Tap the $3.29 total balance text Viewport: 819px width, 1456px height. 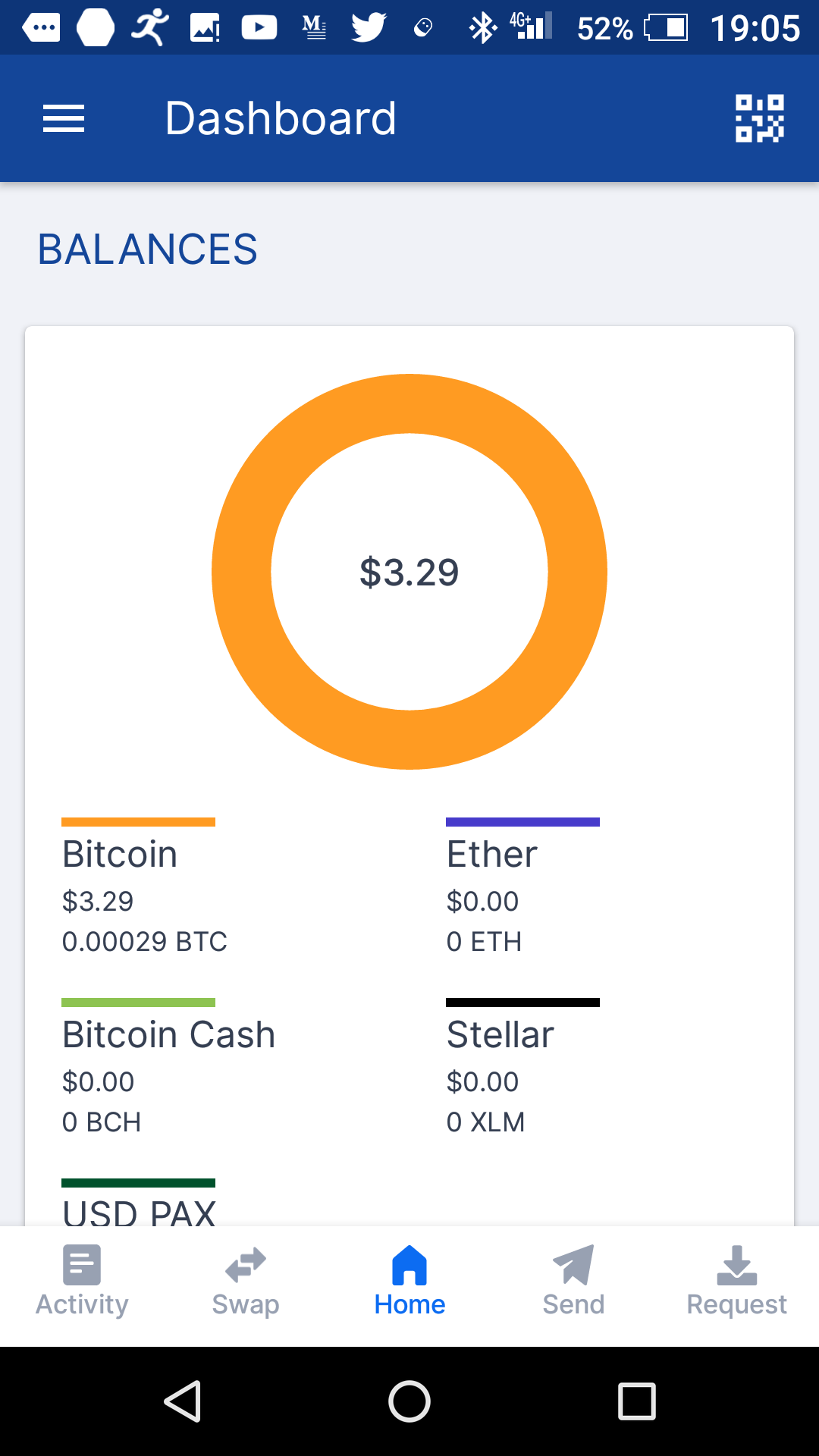[409, 572]
